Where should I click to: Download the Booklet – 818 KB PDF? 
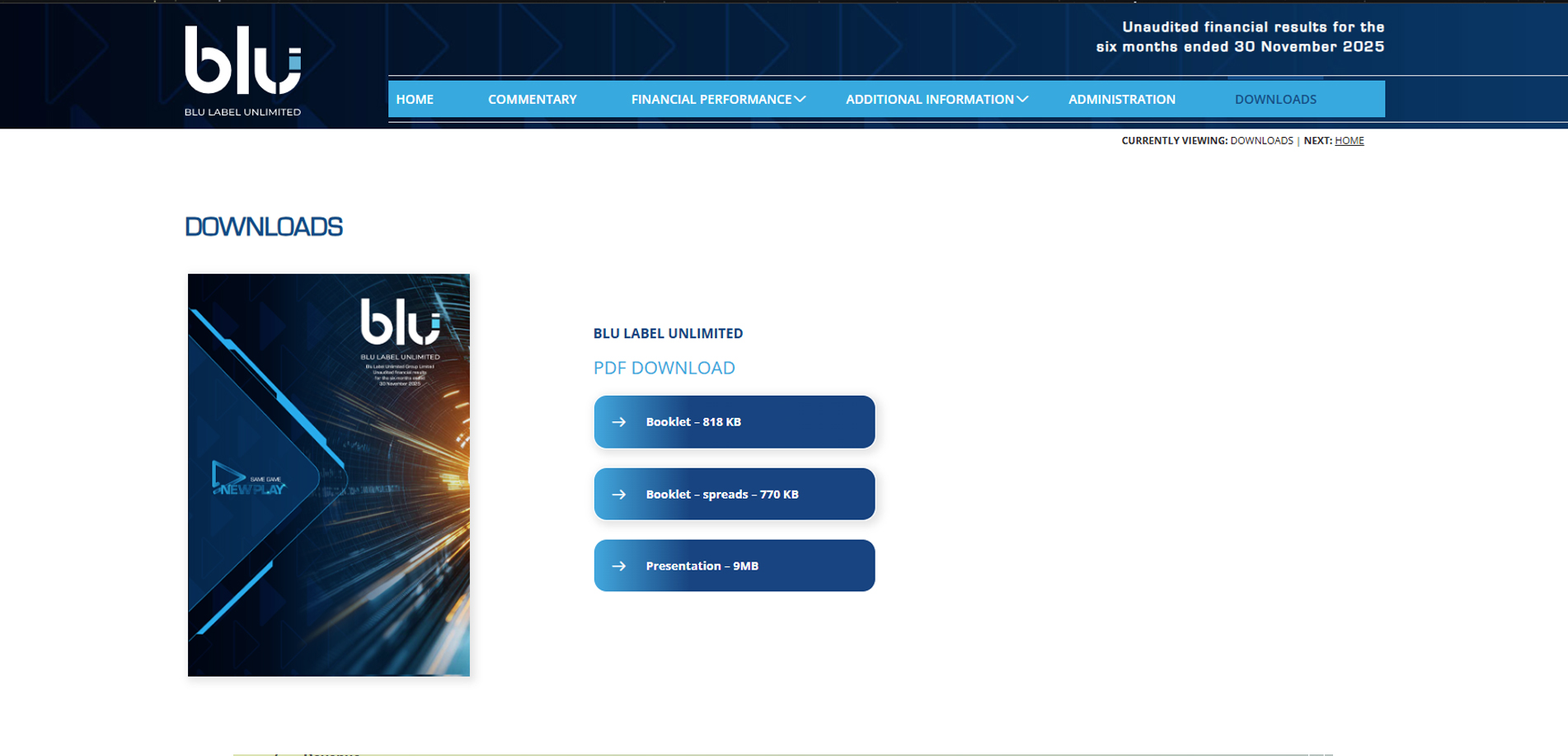point(735,422)
